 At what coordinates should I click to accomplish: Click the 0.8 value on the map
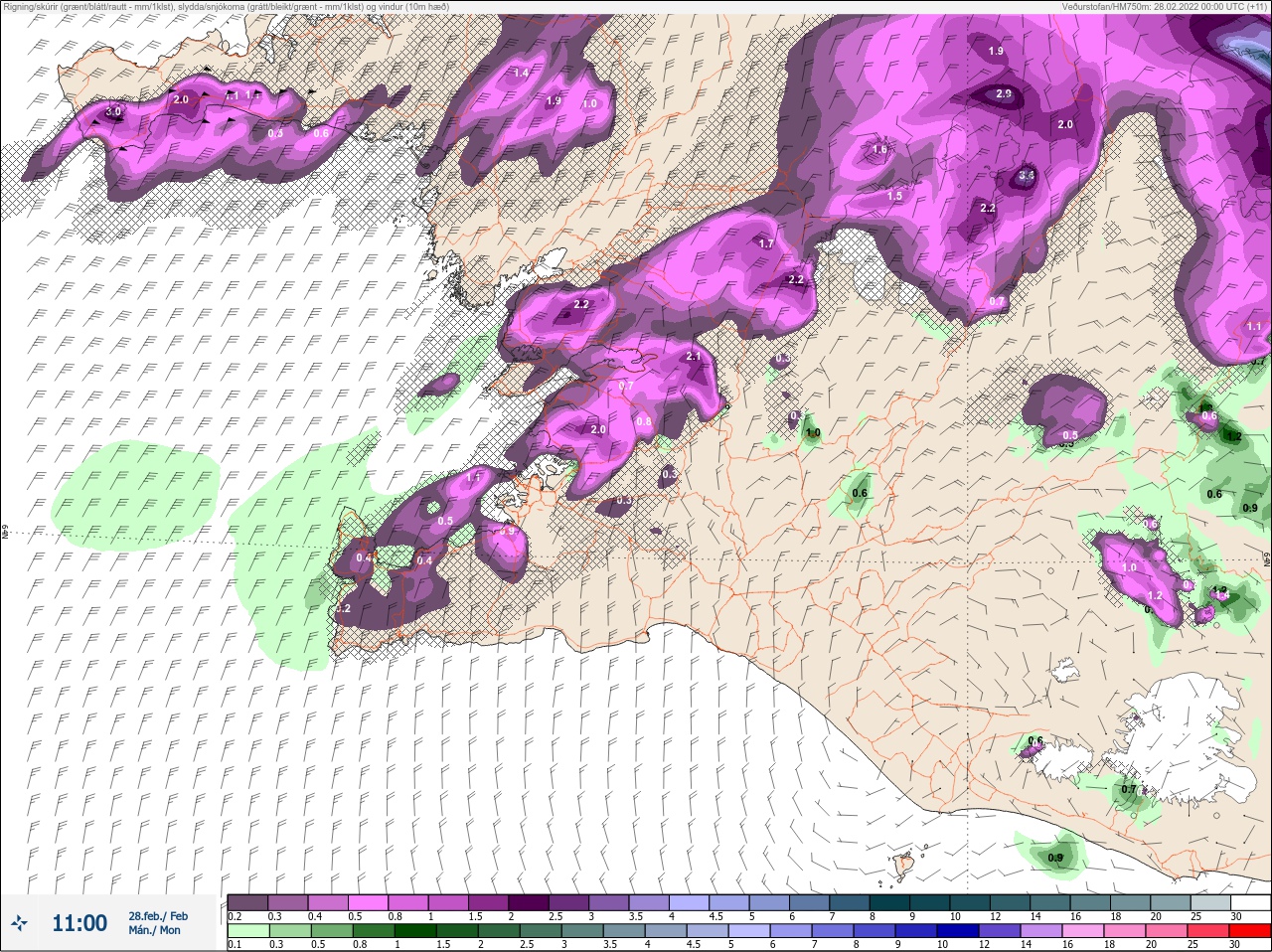[644, 421]
